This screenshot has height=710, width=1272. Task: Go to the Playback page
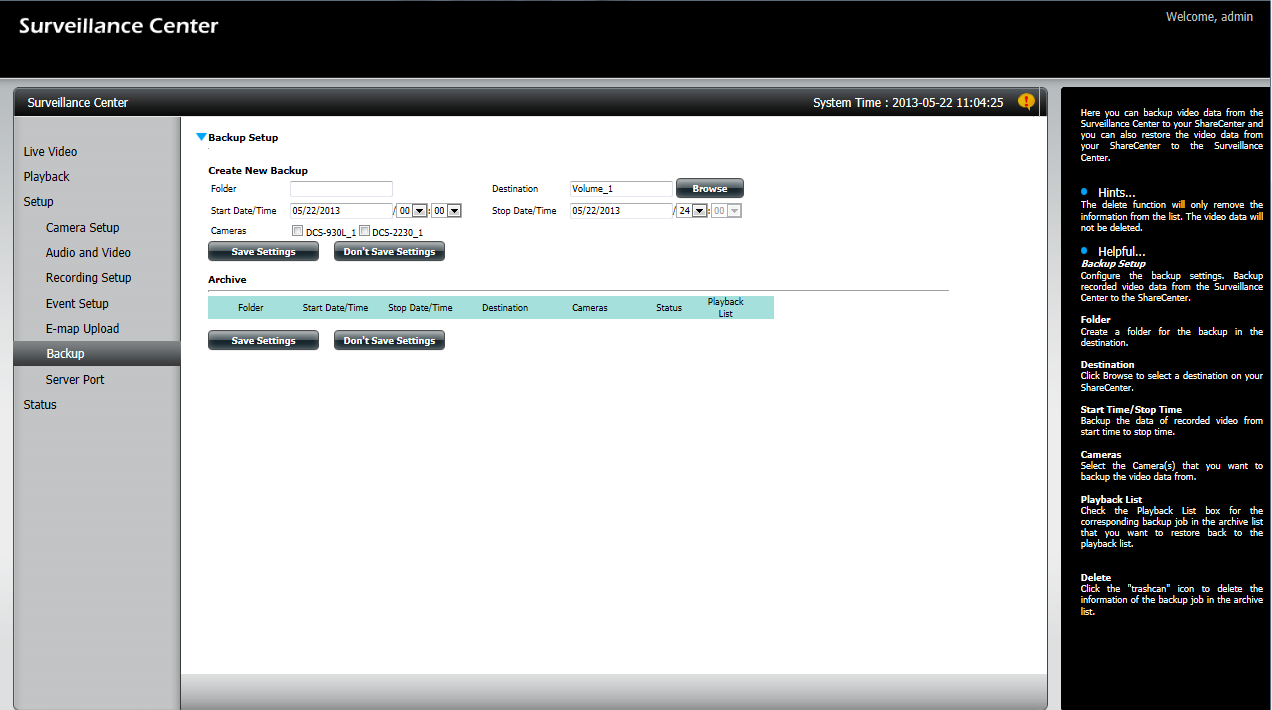(47, 177)
